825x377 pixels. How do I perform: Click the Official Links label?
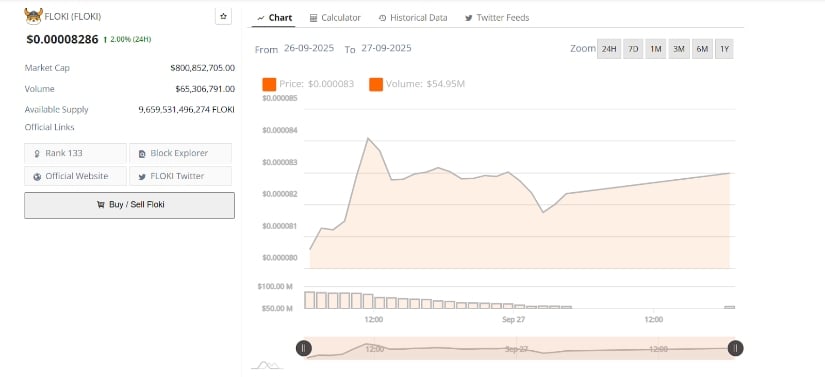(x=49, y=127)
